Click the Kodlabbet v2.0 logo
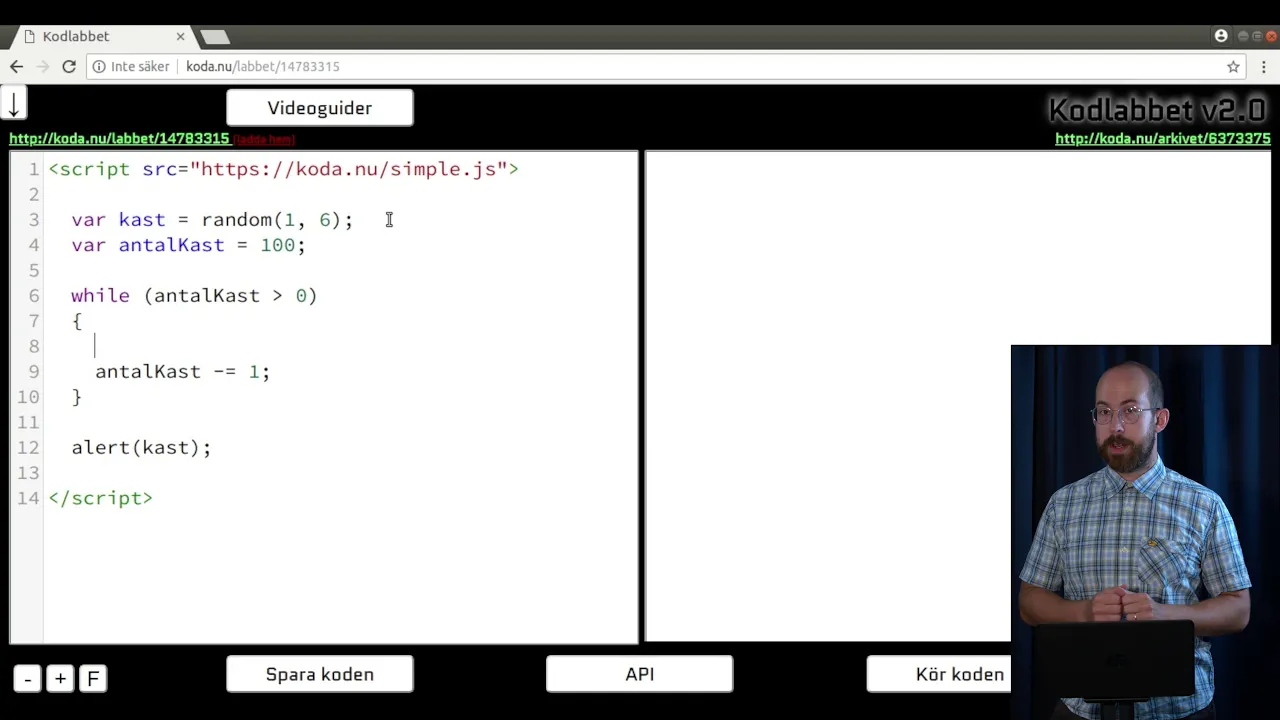1280x720 pixels. pos(1158,109)
